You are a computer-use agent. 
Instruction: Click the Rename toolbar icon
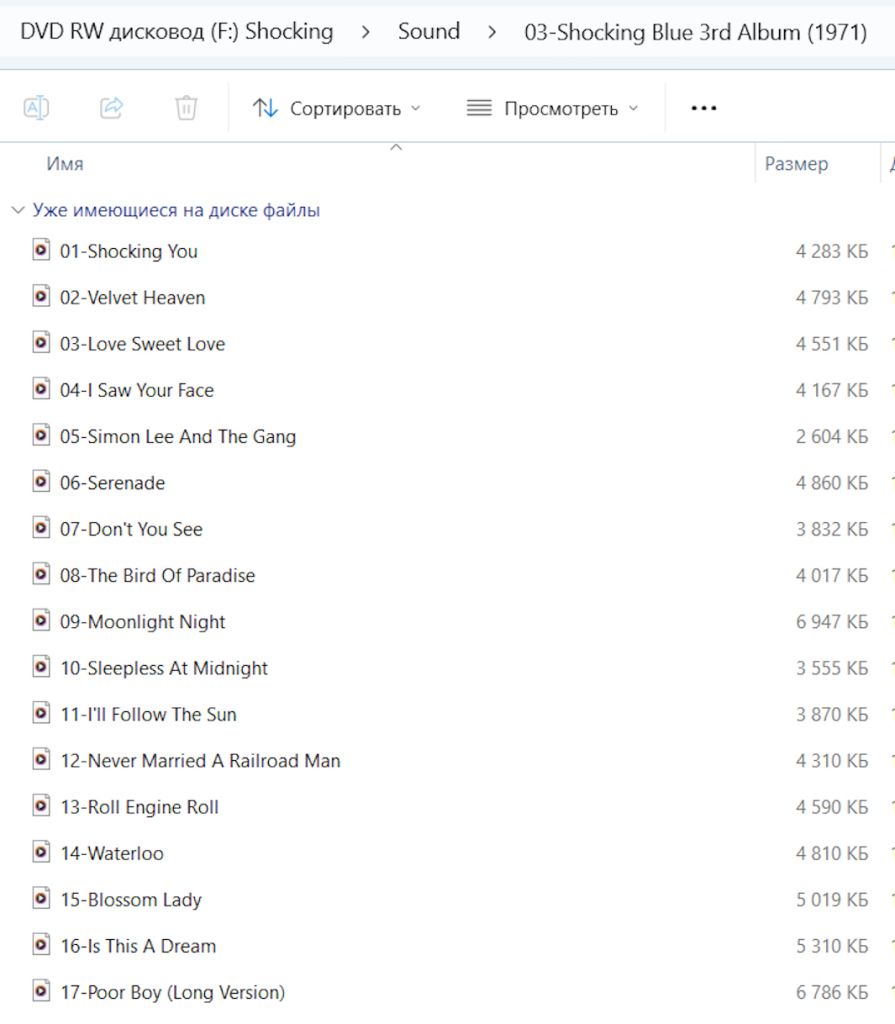[36, 108]
